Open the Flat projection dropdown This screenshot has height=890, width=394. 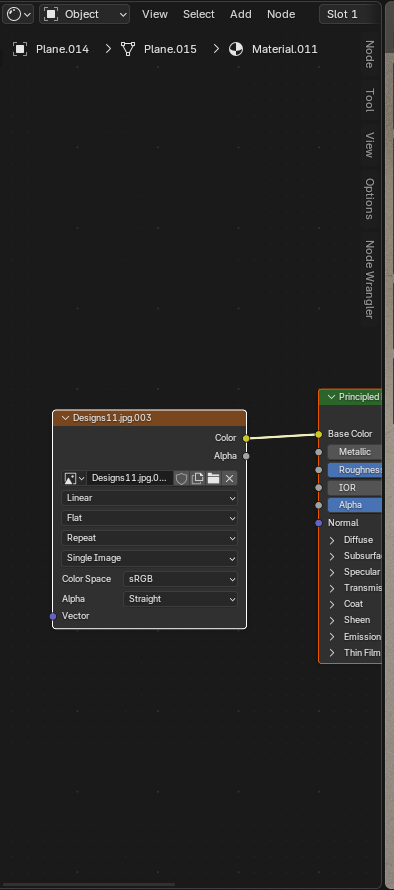click(149, 518)
